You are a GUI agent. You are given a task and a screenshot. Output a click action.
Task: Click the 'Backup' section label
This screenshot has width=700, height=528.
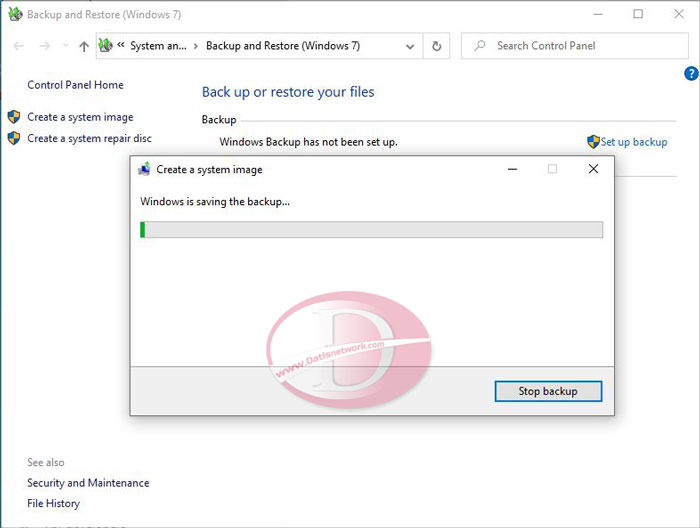(x=219, y=120)
